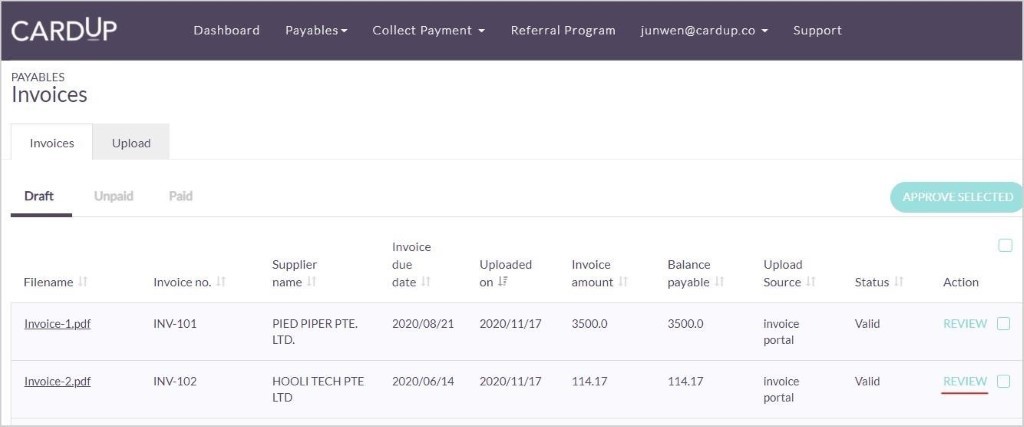Sort by Supplier name column icon
The width and height of the screenshot is (1024, 427).
point(313,283)
